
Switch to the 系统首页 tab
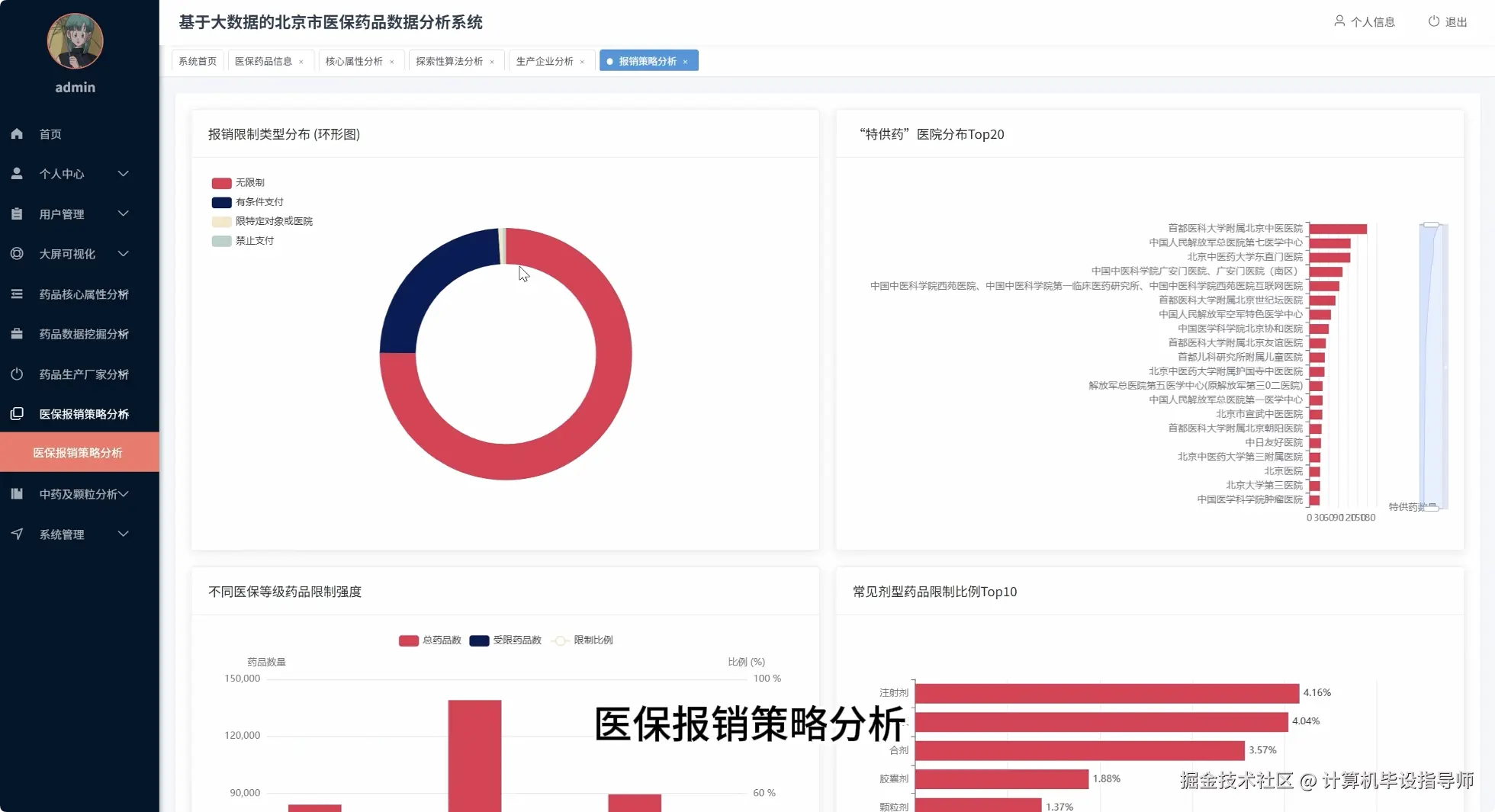tap(197, 60)
